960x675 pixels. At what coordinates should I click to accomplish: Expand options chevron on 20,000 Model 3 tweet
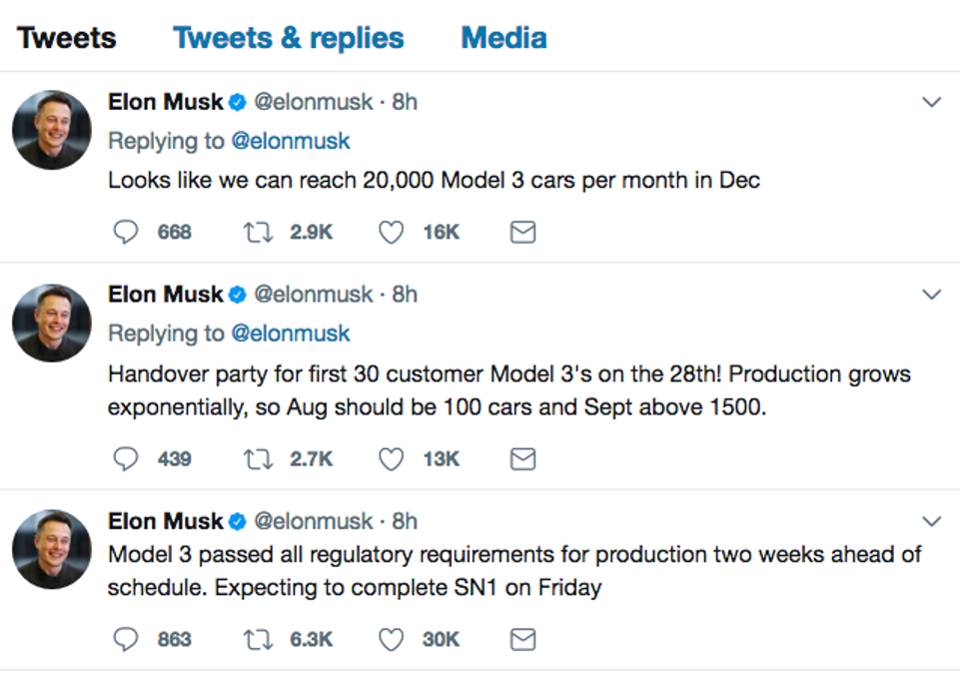pos(931,102)
